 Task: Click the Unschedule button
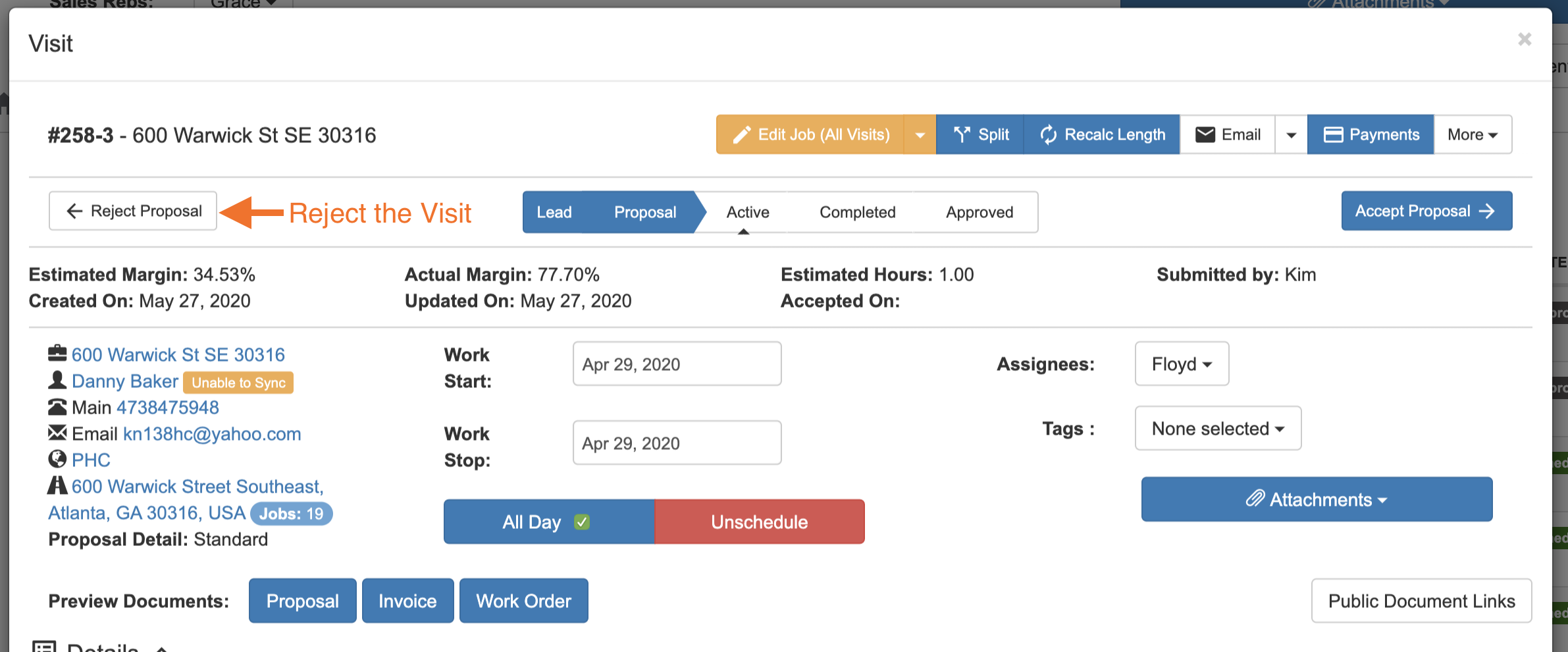(x=759, y=522)
